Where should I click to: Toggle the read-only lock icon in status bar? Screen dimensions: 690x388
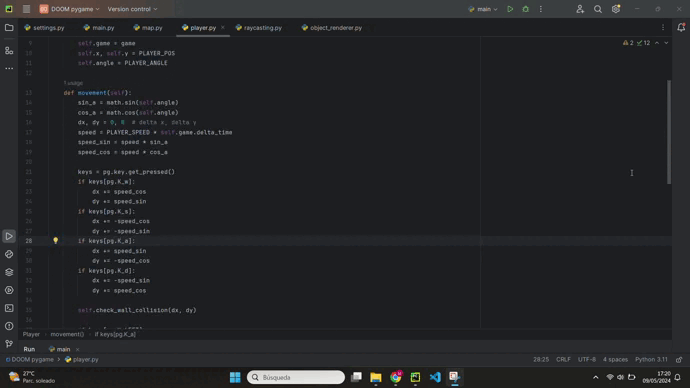[679, 359]
